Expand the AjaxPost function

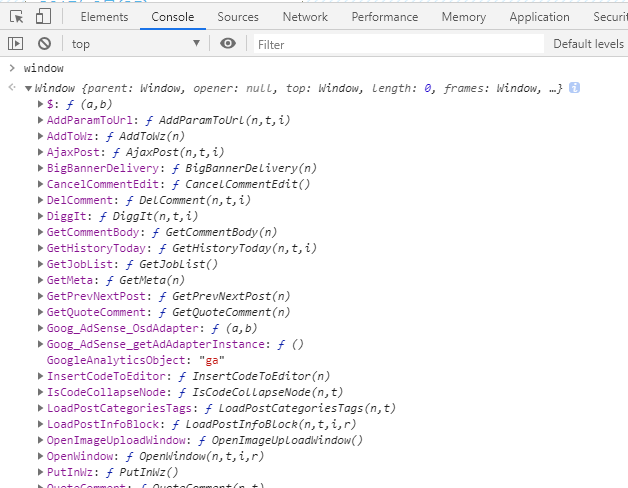coord(40,152)
